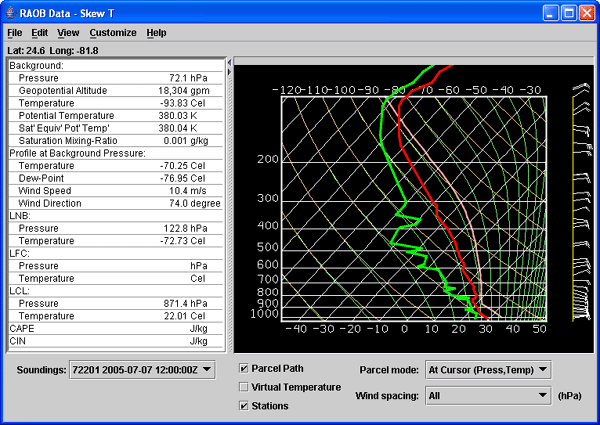The height and width of the screenshot is (425, 600).
Task: Open the Help menu
Action: 156,33
